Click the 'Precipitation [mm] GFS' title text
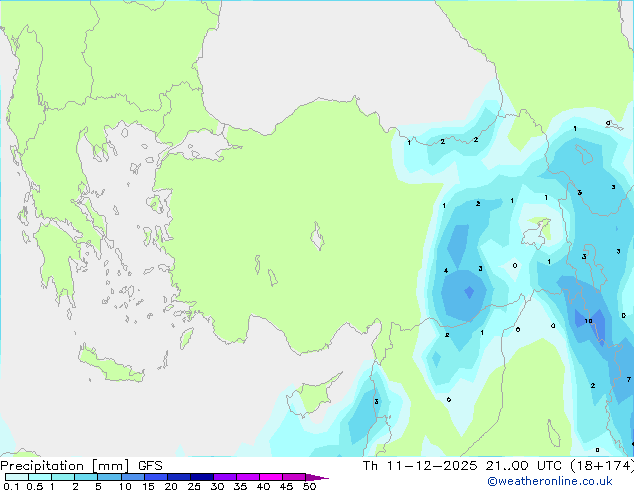 click(81, 466)
